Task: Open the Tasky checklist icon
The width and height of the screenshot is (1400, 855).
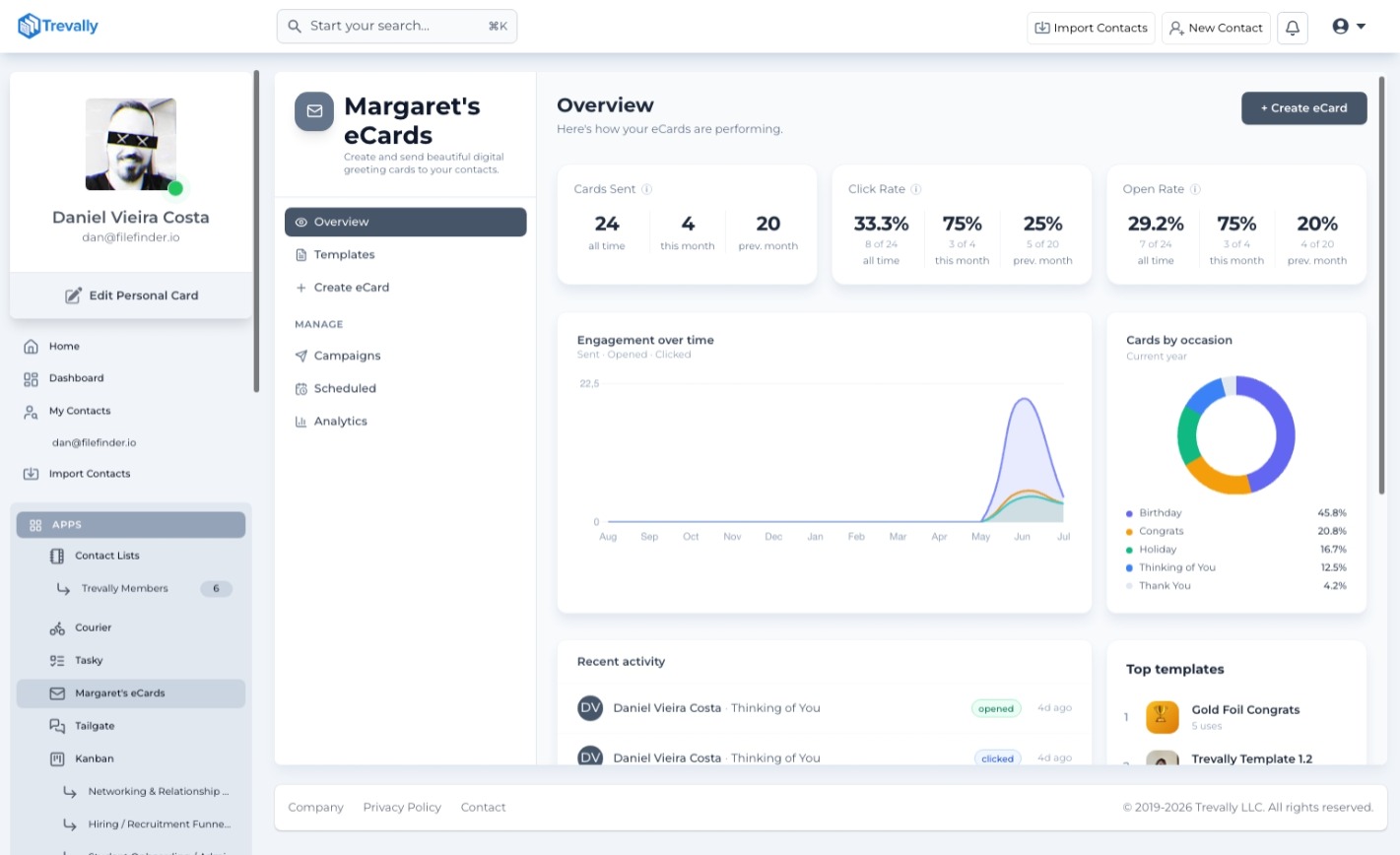Action: [x=57, y=661]
